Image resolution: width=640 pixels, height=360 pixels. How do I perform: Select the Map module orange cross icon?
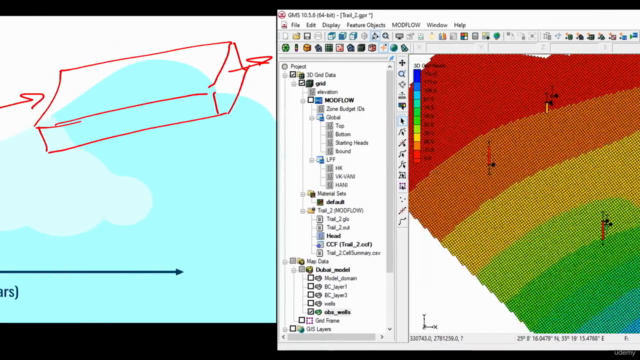[383, 48]
